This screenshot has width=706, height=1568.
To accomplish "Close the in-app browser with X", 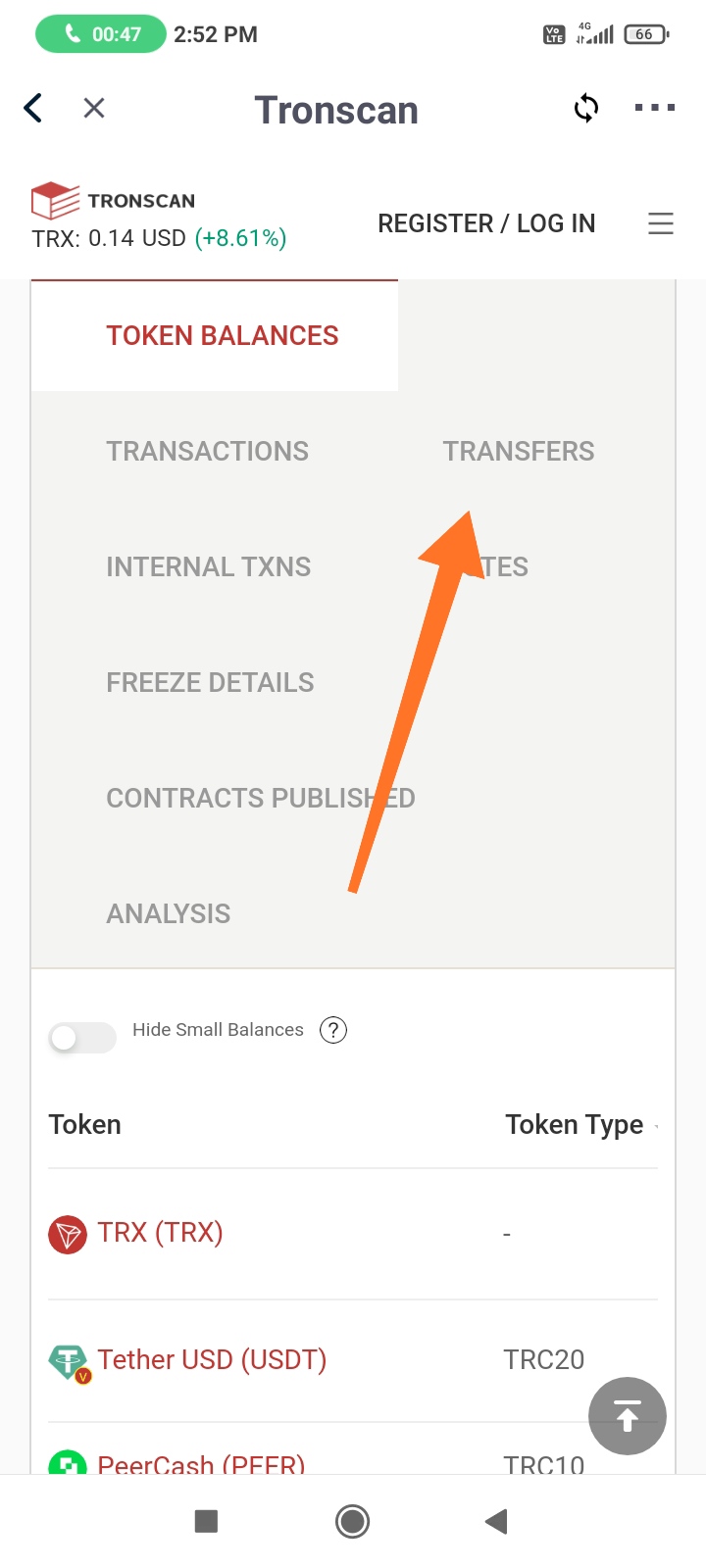I will [94, 108].
